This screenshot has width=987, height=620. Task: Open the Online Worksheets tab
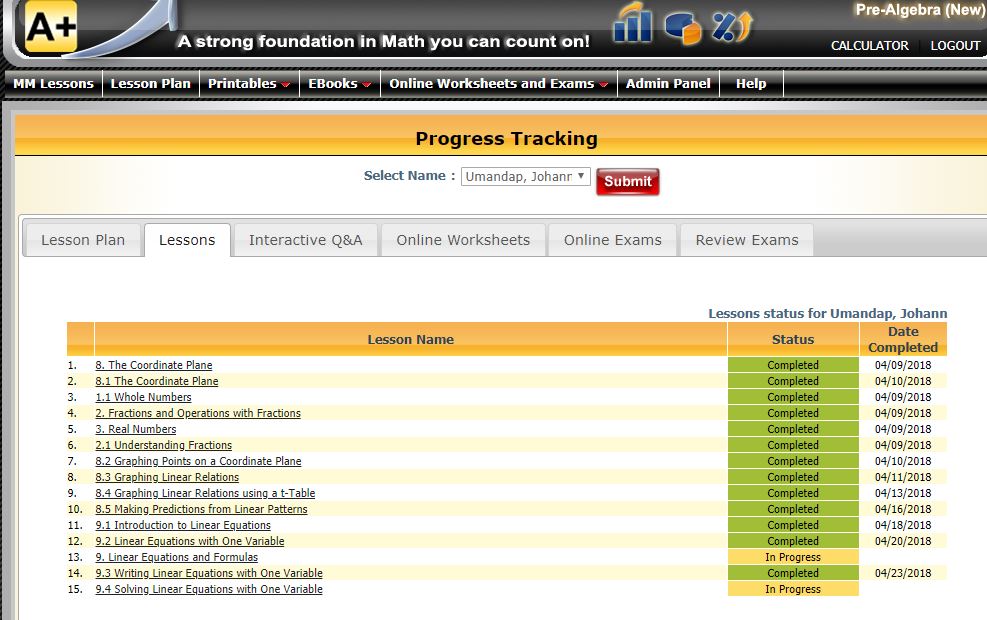click(463, 240)
